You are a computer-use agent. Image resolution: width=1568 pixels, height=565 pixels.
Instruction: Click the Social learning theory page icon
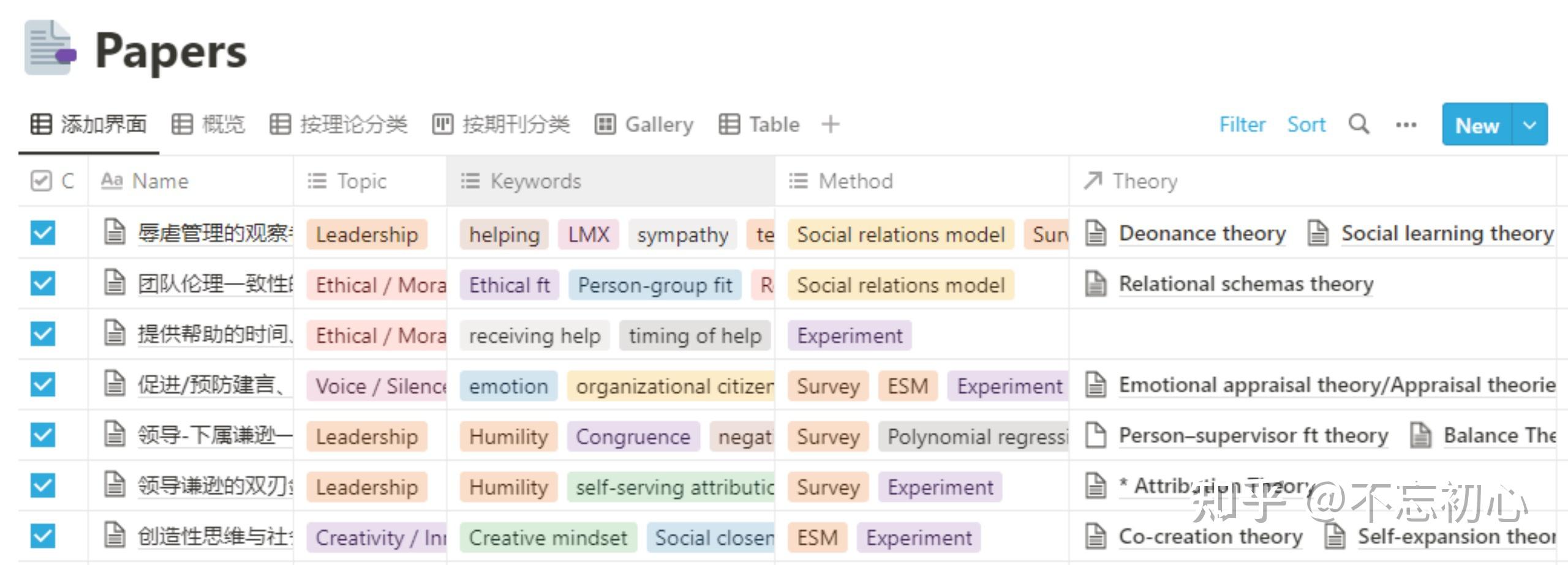tap(1318, 233)
